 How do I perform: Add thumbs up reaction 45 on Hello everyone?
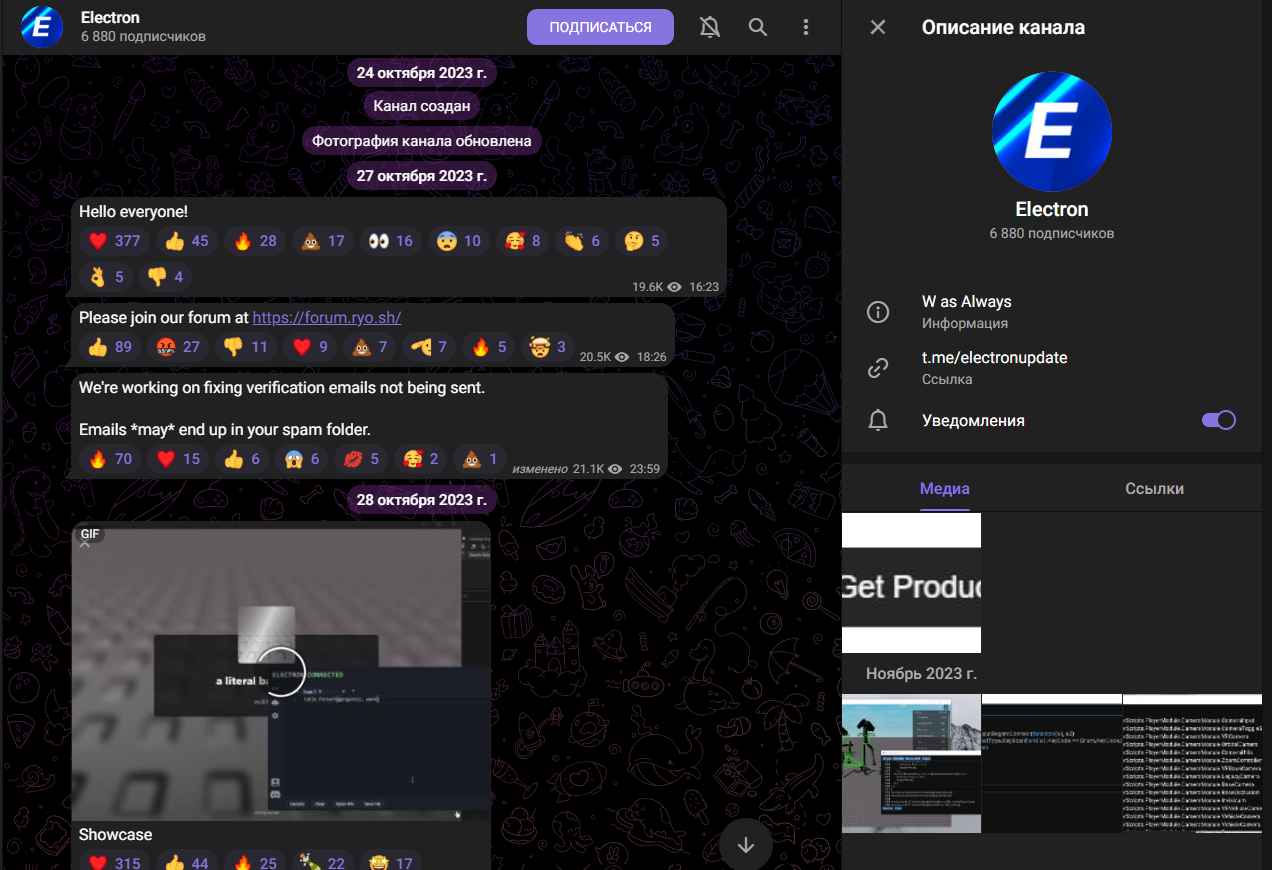pyautogui.click(x=187, y=241)
